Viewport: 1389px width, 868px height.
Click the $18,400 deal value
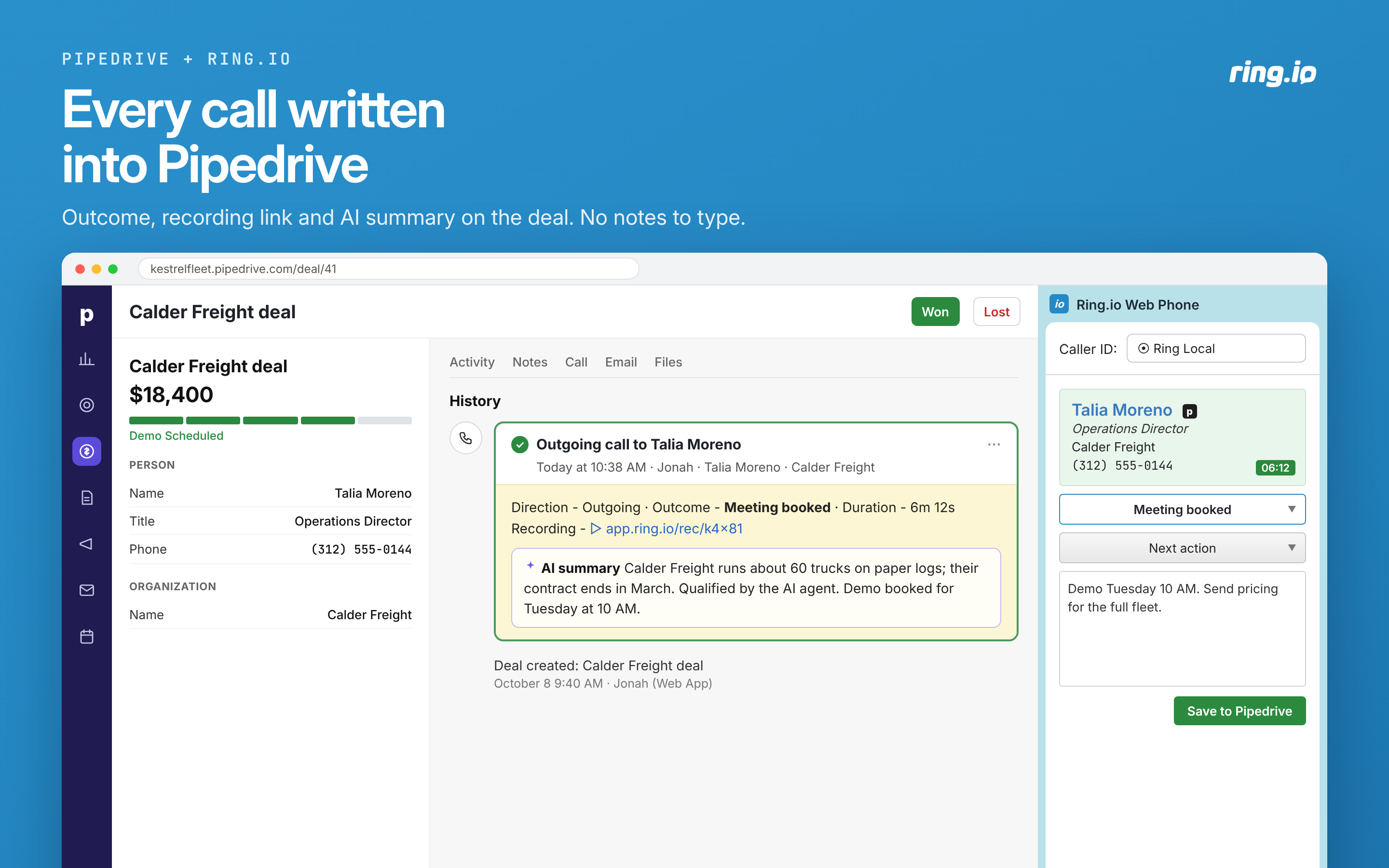click(171, 395)
